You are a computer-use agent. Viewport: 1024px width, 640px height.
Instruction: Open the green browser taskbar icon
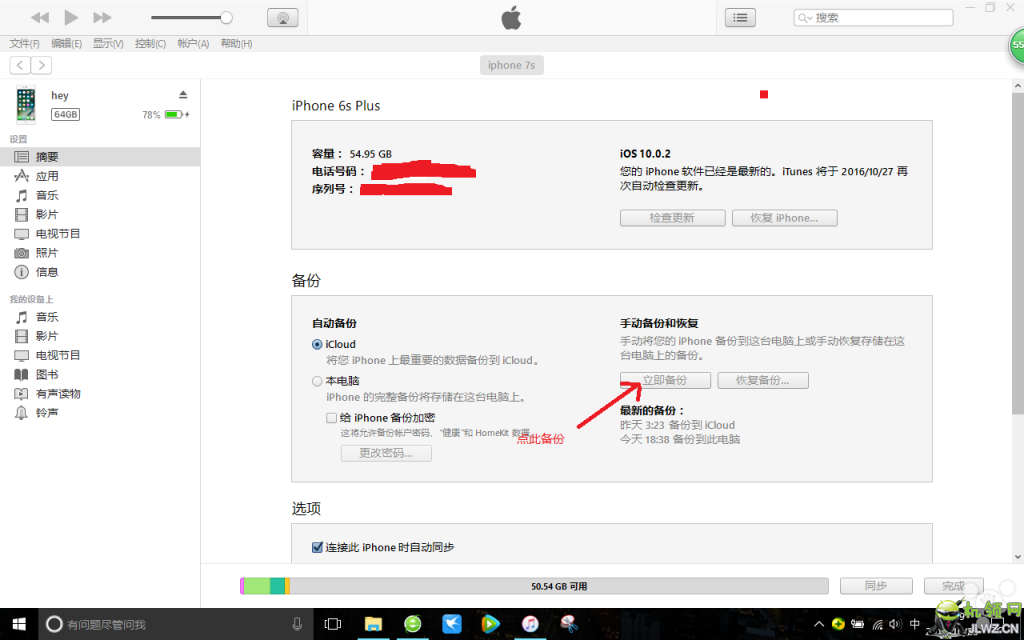tap(413, 624)
